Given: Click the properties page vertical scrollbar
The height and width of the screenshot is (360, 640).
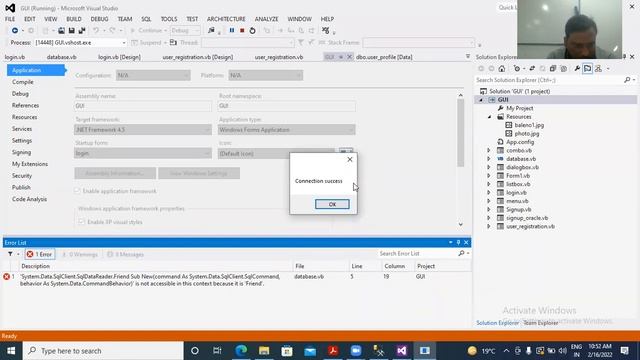Looking at the screenshot, I should coord(460,133).
